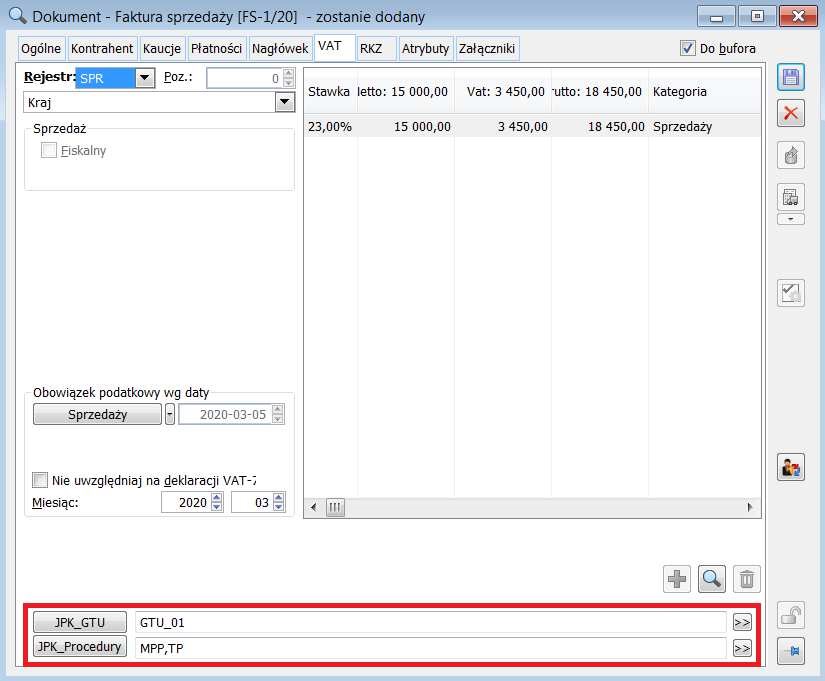This screenshot has width=825, height=681.
Task: Open the Załączniki tab
Action: (487, 48)
